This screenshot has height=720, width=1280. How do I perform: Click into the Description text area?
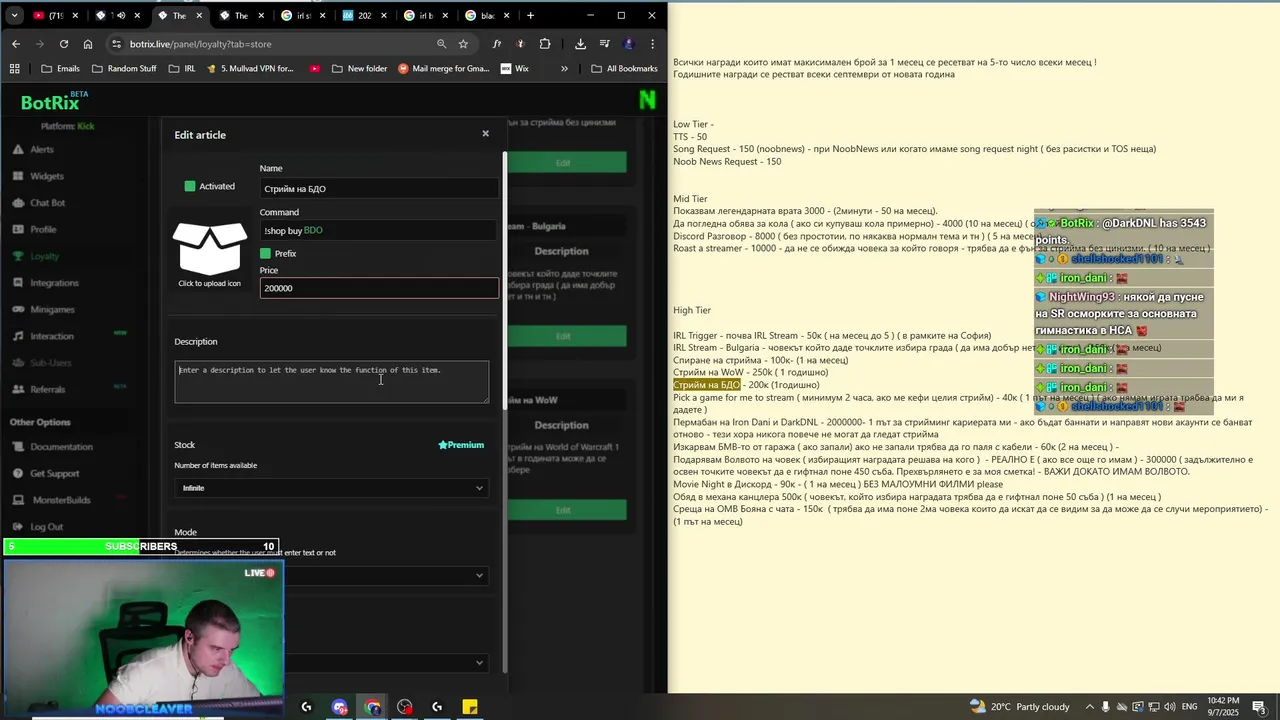(x=332, y=382)
